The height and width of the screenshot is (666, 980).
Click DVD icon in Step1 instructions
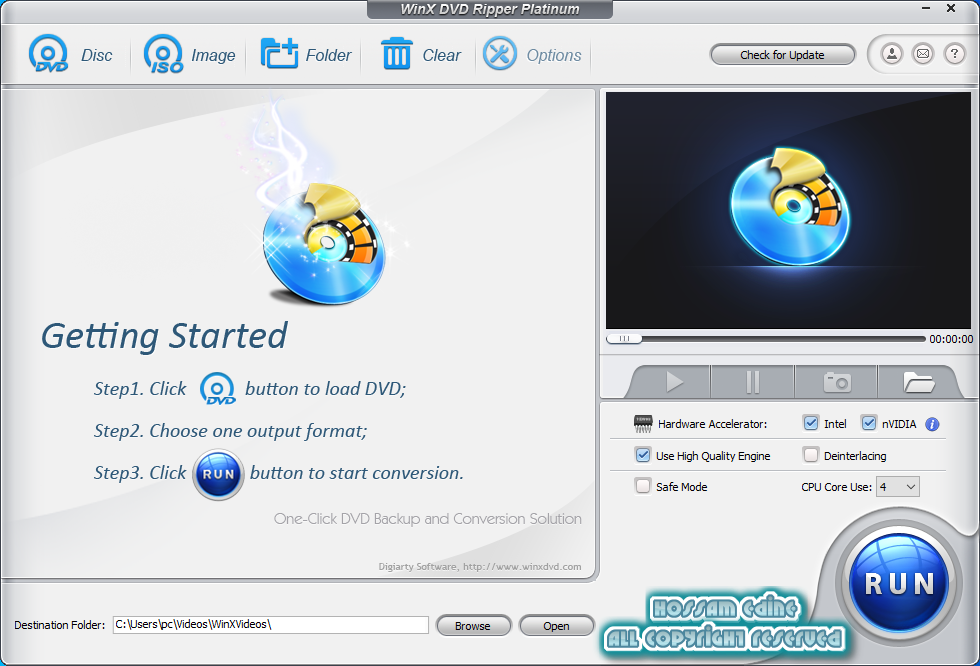pos(218,389)
